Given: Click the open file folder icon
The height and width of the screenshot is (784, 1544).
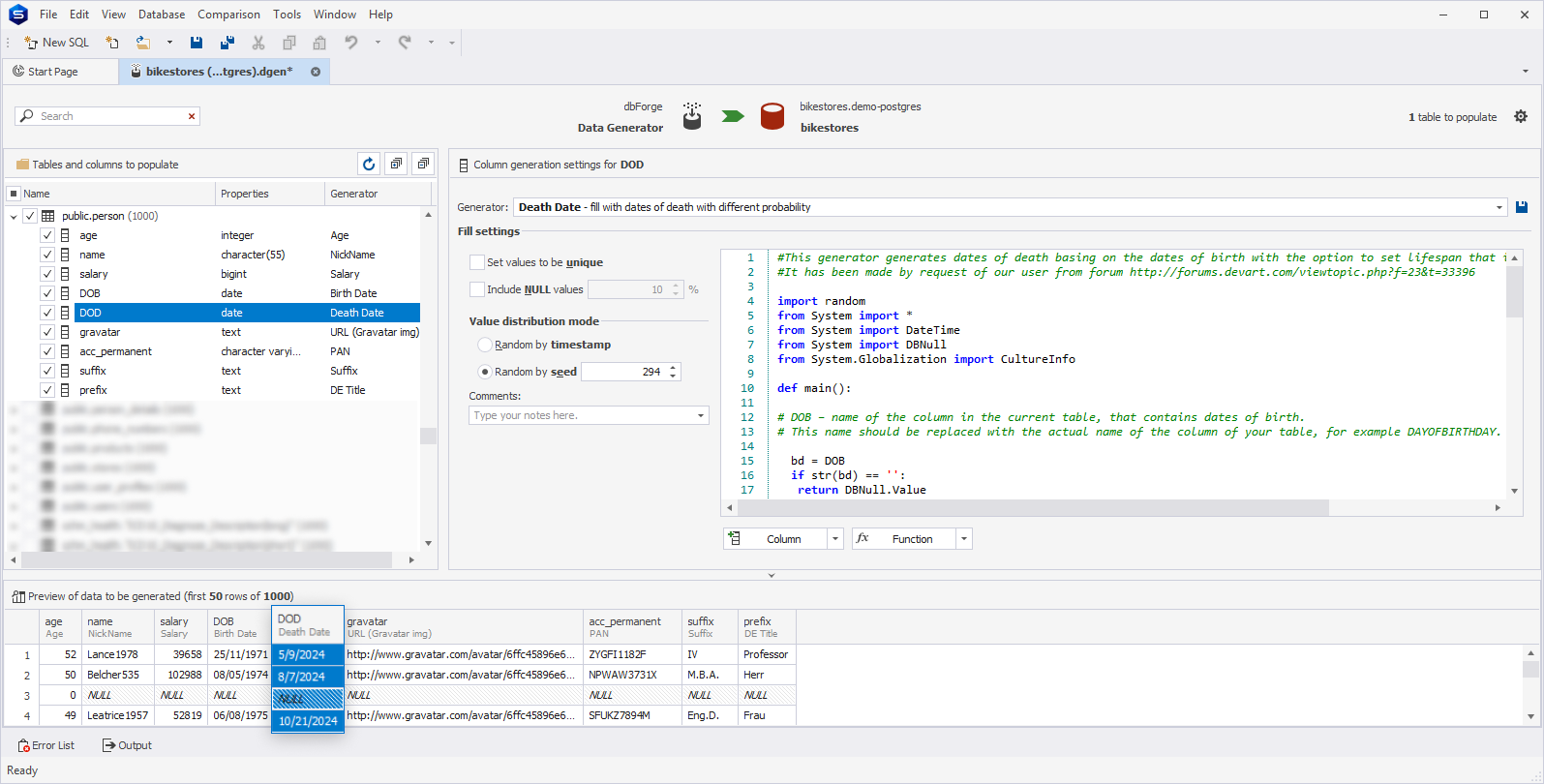Looking at the screenshot, I should click(143, 43).
